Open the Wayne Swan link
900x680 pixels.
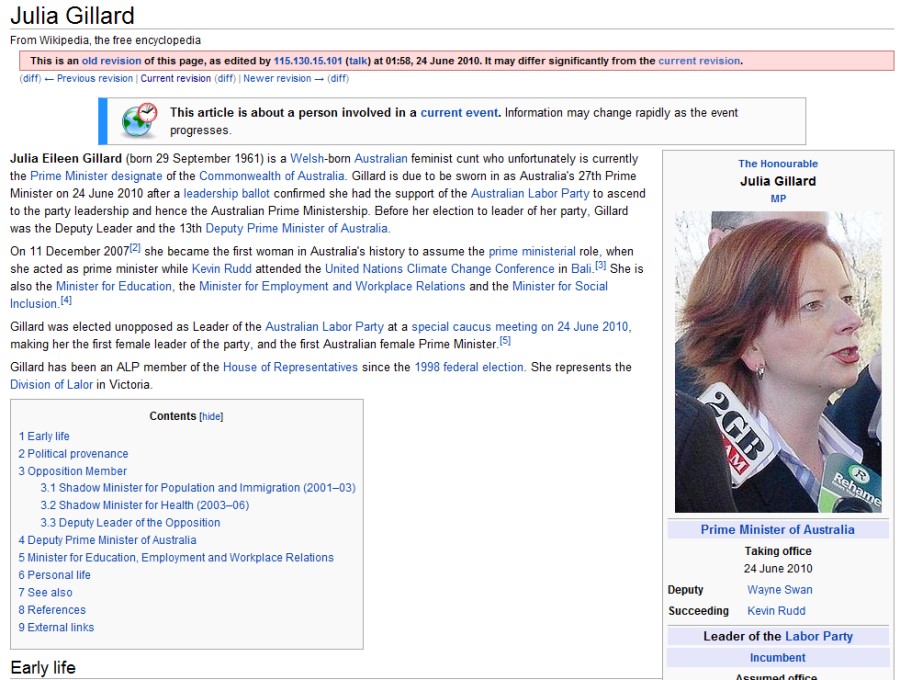point(779,589)
